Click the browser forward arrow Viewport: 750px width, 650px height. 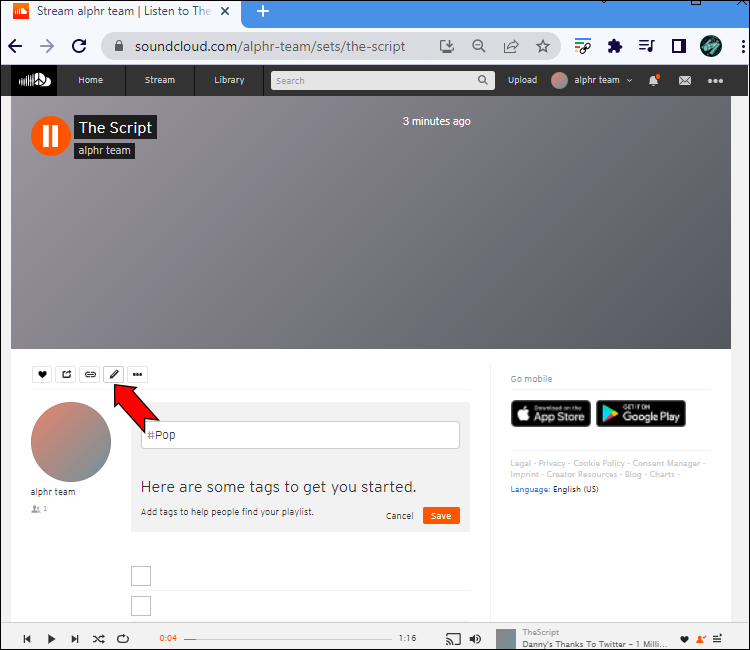pos(47,46)
